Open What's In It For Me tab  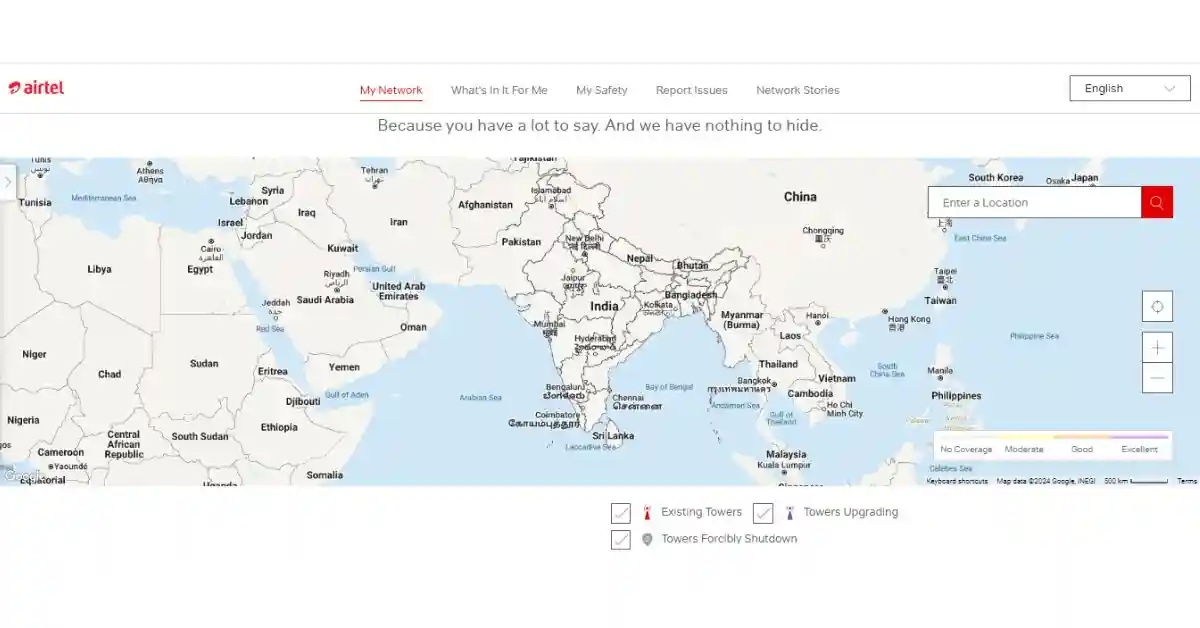499,90
